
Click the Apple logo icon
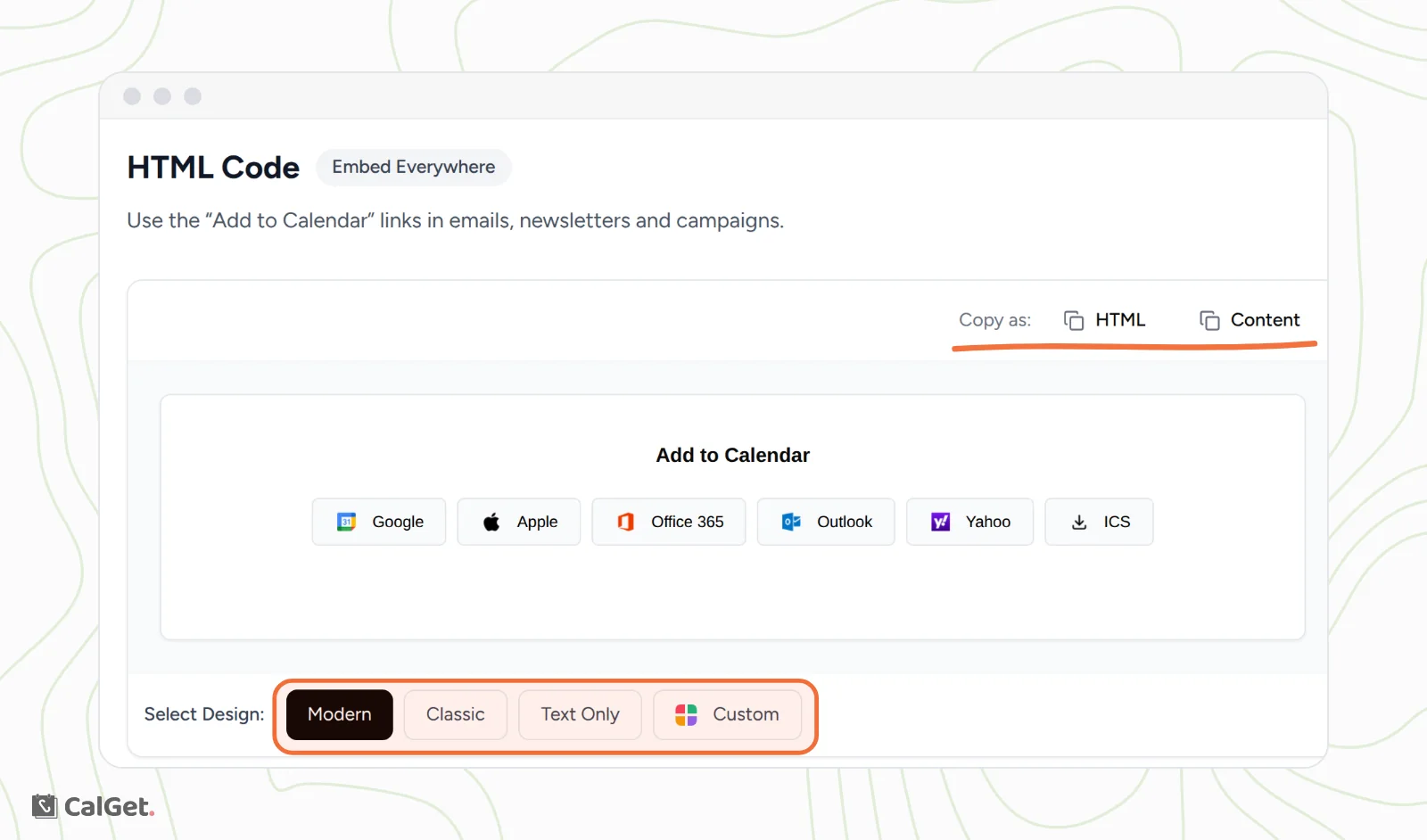[x=491, y=522]
